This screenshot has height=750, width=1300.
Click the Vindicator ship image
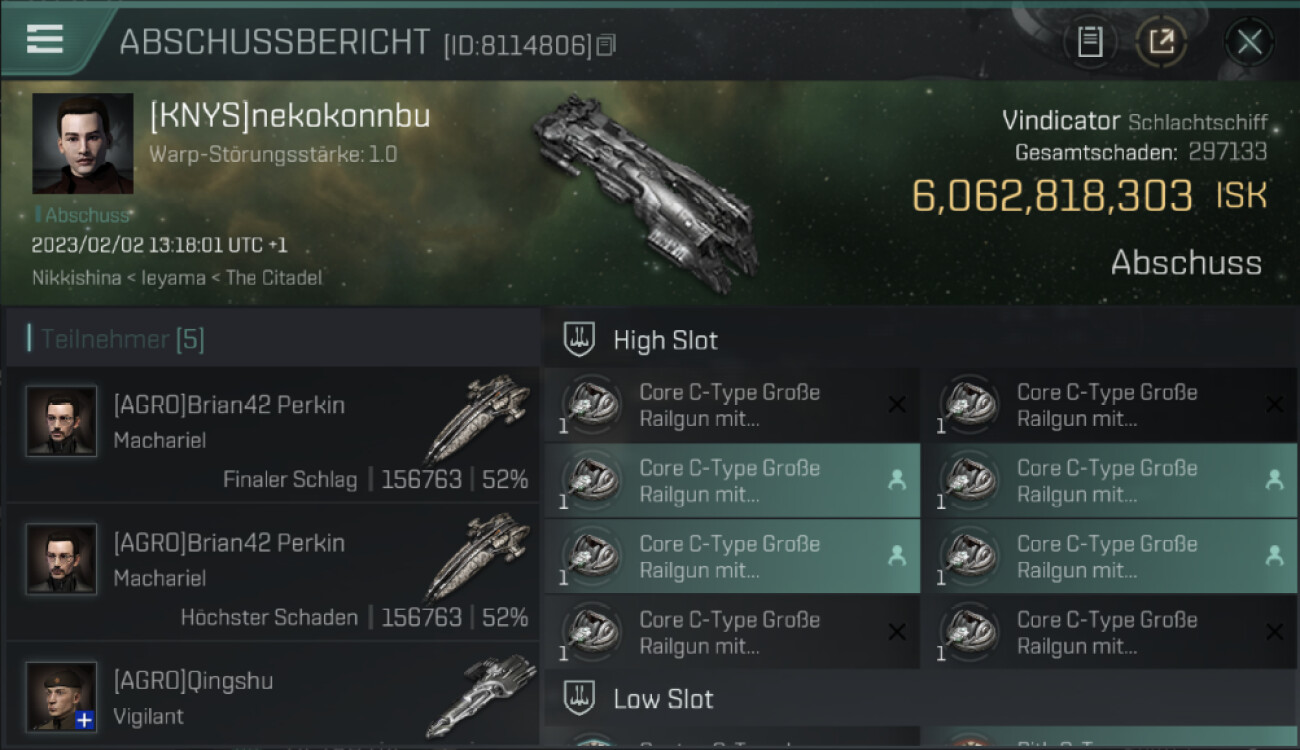pos(643,193)
